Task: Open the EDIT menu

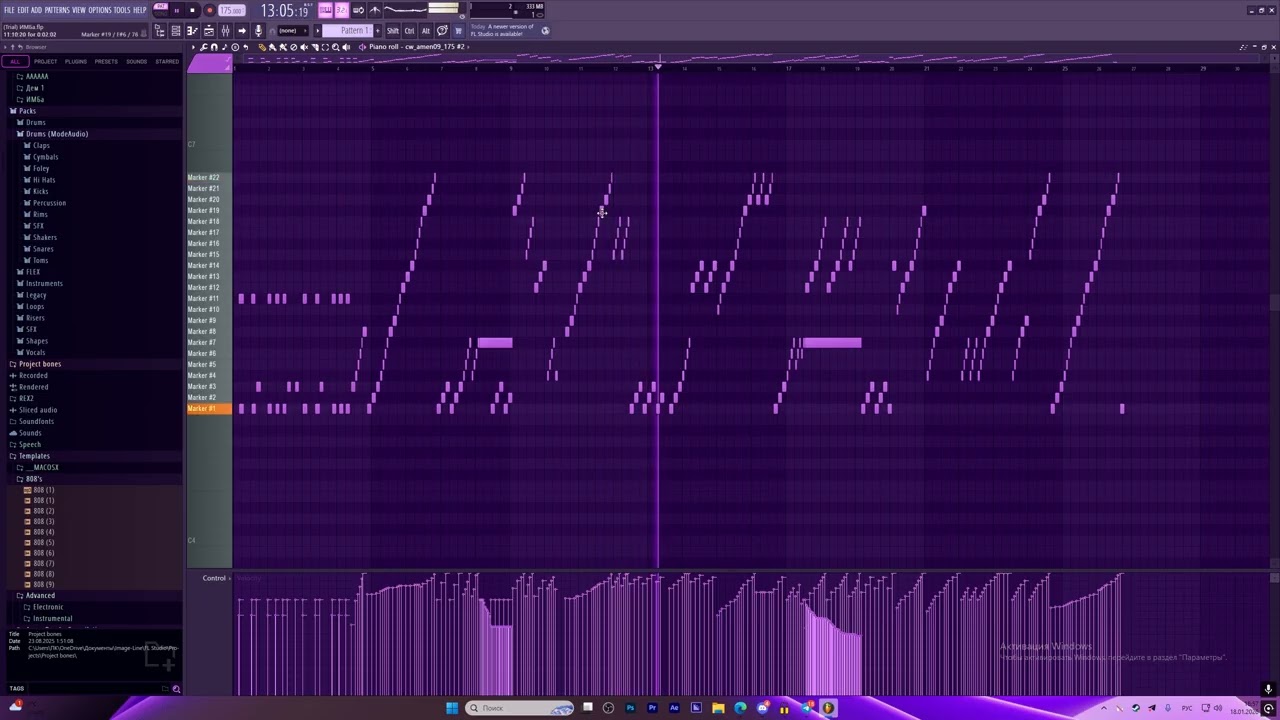Action: [x=23, y=10]
